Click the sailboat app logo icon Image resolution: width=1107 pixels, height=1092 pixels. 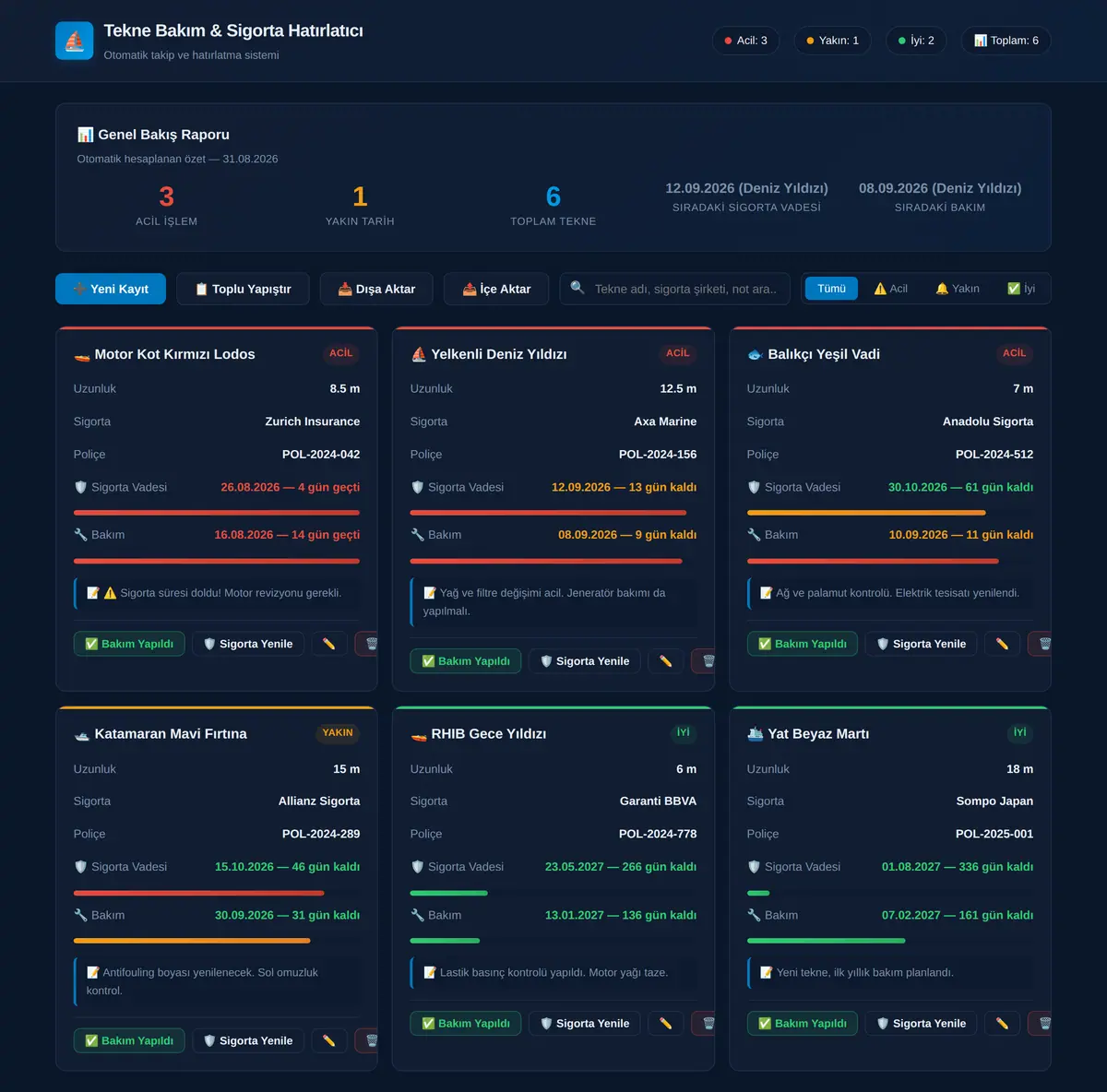[x=75, y=41]
